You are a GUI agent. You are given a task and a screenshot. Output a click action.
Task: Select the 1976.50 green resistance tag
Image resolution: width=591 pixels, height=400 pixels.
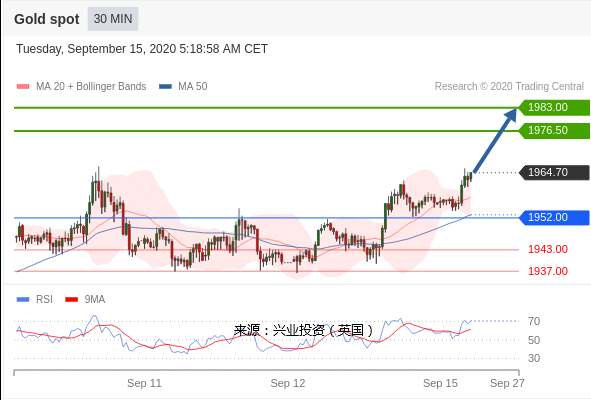coord(554,130)
